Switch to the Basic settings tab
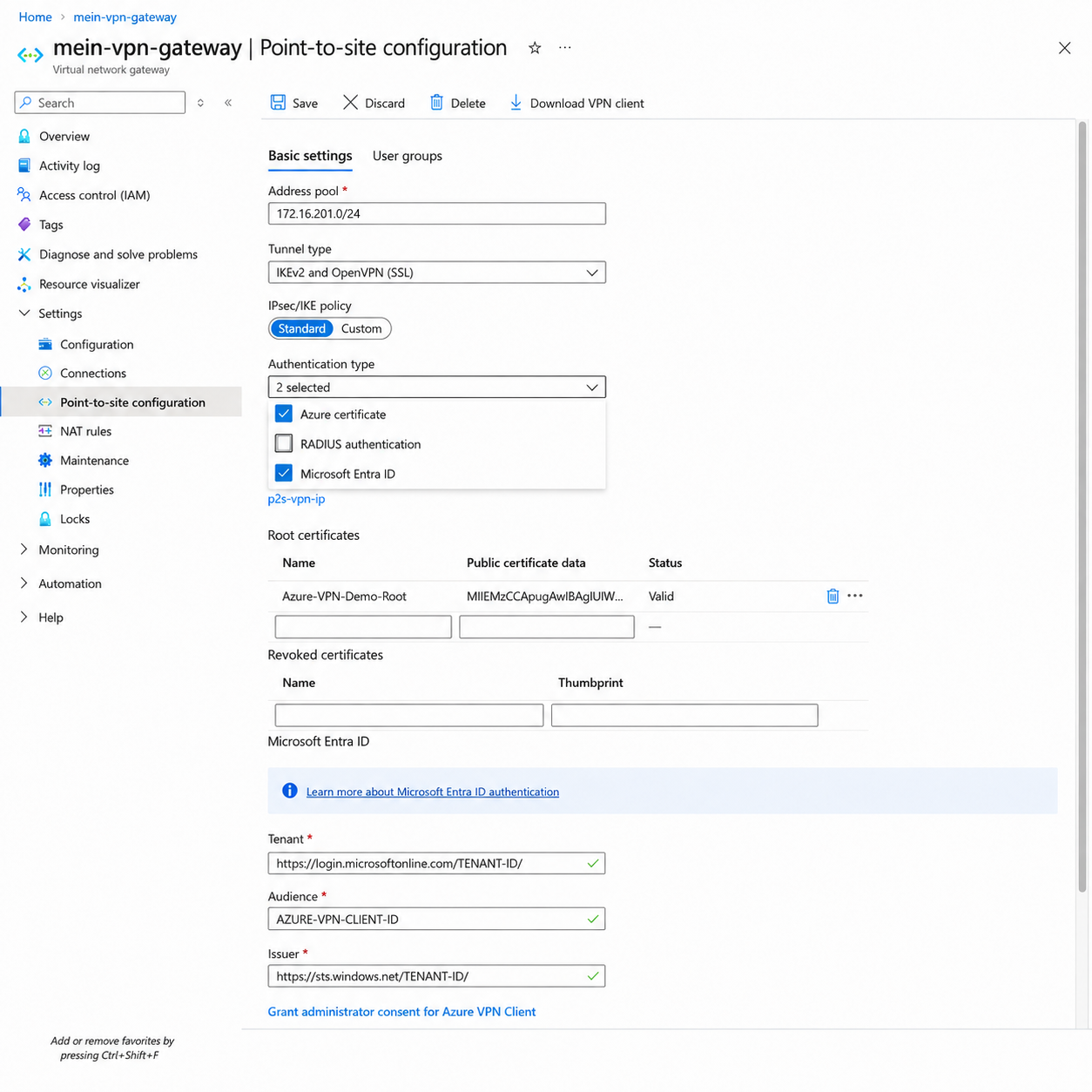The image size is (1092, 1092). pyautogui.click(x=310, y=156)
